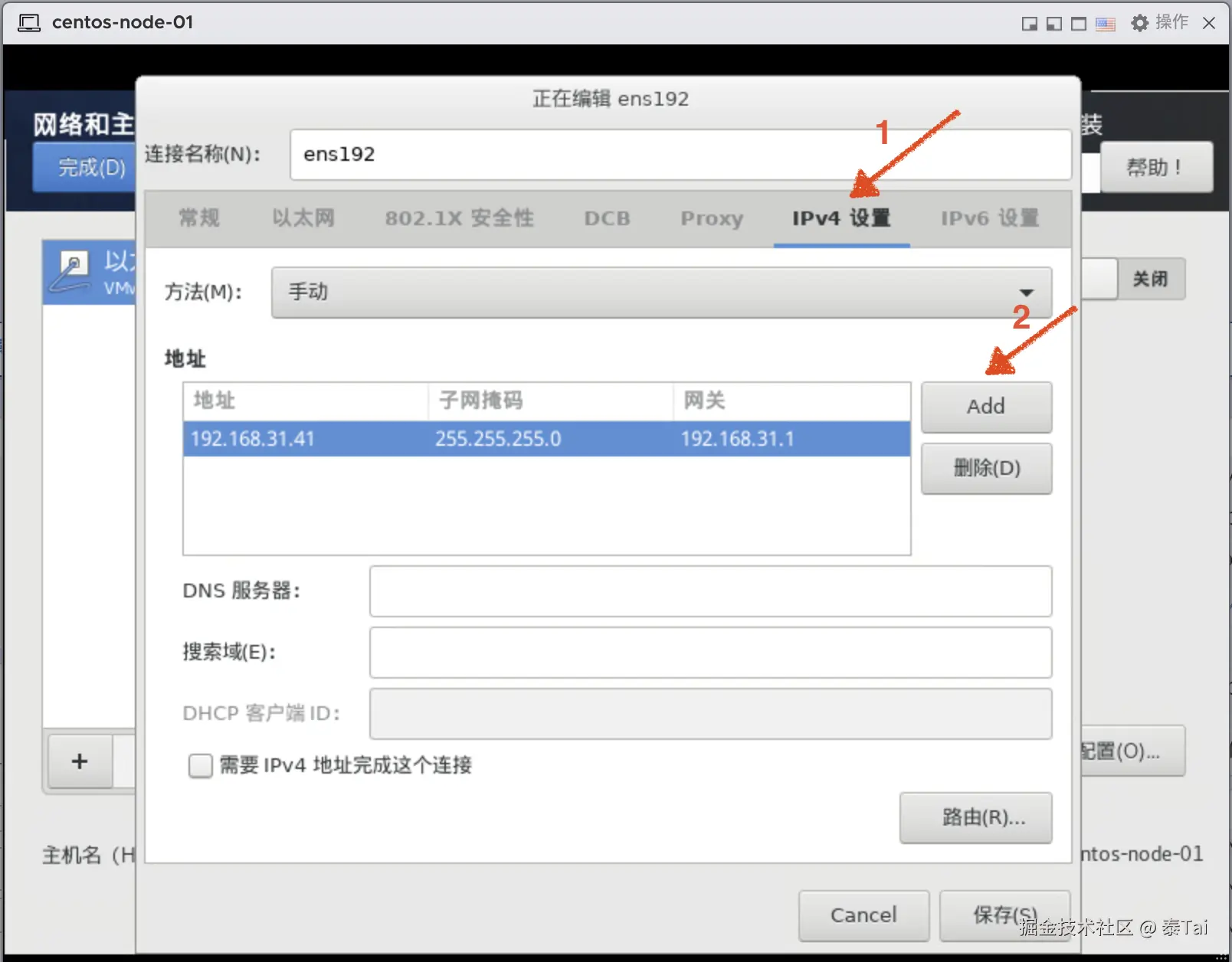Click the DNS 服务器 input field
1232x962 pixels.
tap(710, 591)
